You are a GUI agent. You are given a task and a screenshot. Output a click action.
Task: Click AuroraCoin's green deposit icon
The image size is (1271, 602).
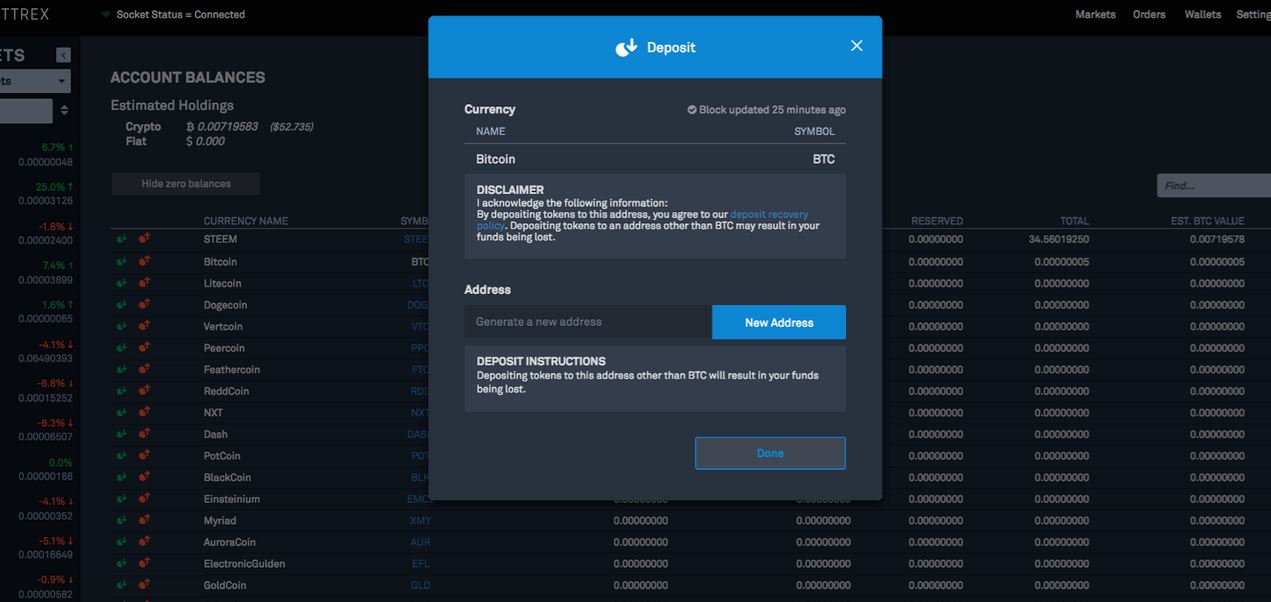pyautogui.click(x=121, y=542)
